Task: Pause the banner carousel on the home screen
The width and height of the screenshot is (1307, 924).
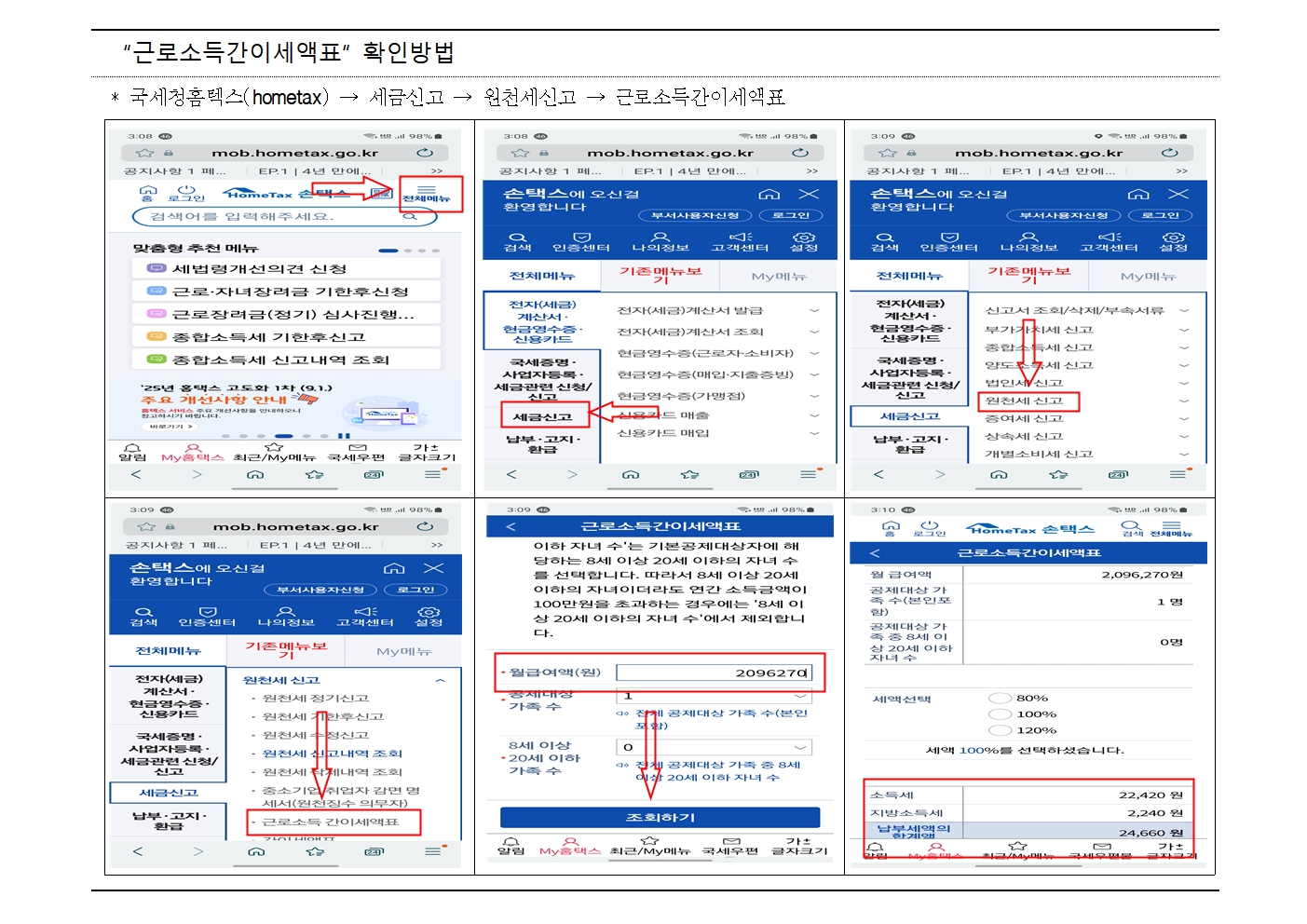Action: [x=345, y=436]
